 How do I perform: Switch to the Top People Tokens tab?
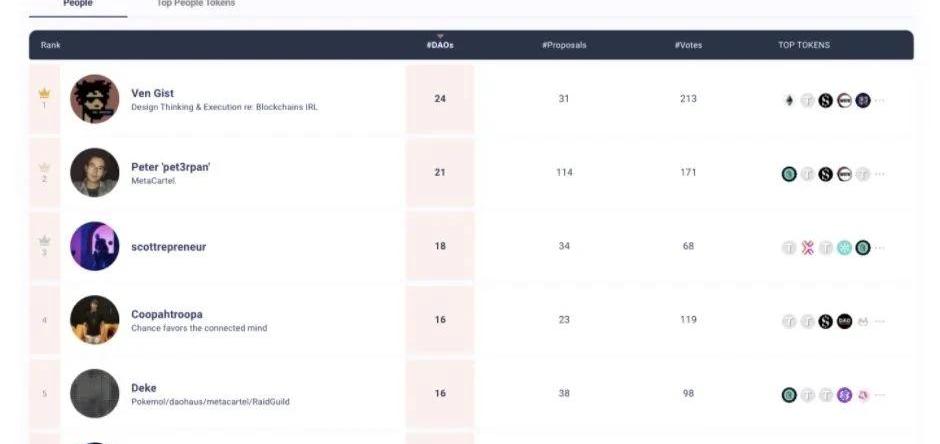pos(195,5)
